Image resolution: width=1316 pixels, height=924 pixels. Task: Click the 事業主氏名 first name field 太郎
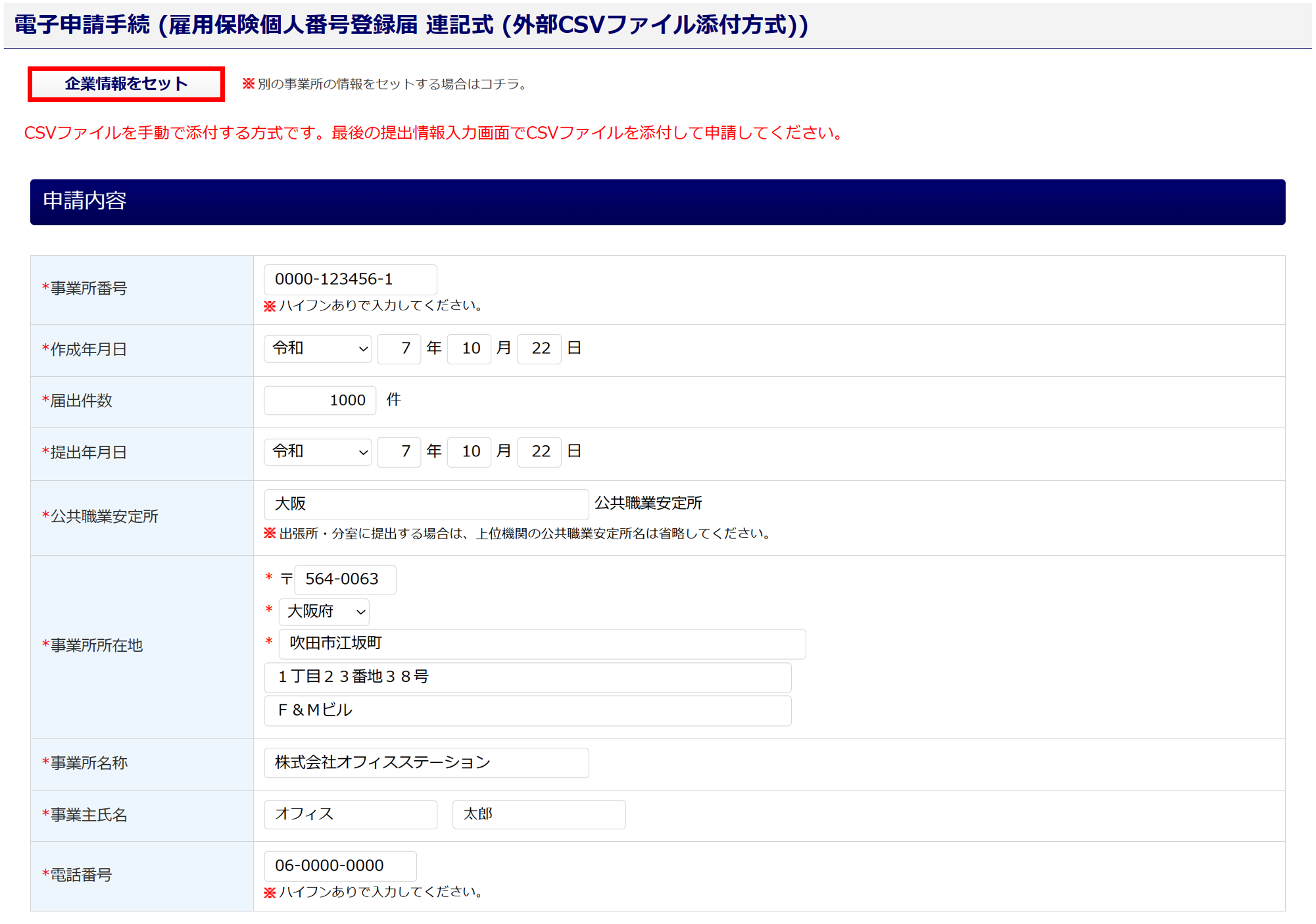pos(539,815)
